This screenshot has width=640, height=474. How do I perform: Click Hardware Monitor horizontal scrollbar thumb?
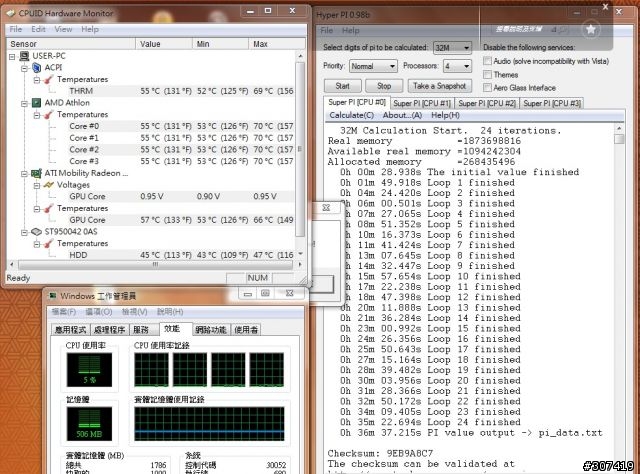click(156, 265)
